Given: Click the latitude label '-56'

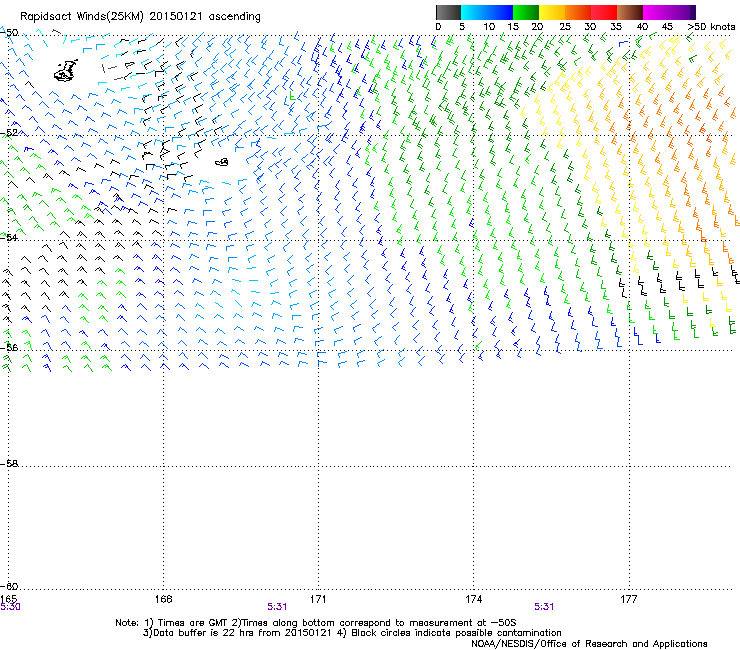Looking at the screenshot, I should (x=9, y=347).
